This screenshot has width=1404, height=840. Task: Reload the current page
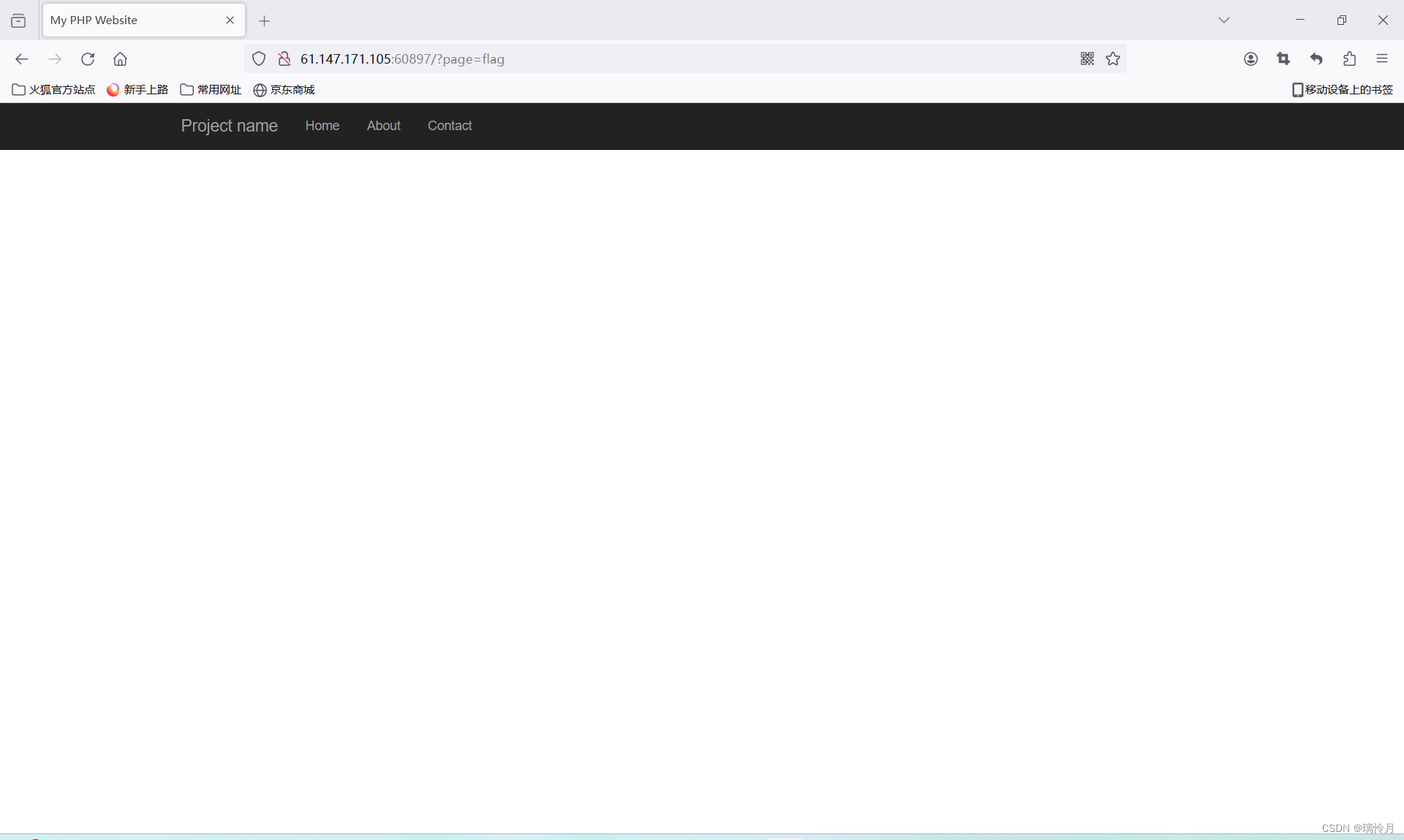point(88,59)
